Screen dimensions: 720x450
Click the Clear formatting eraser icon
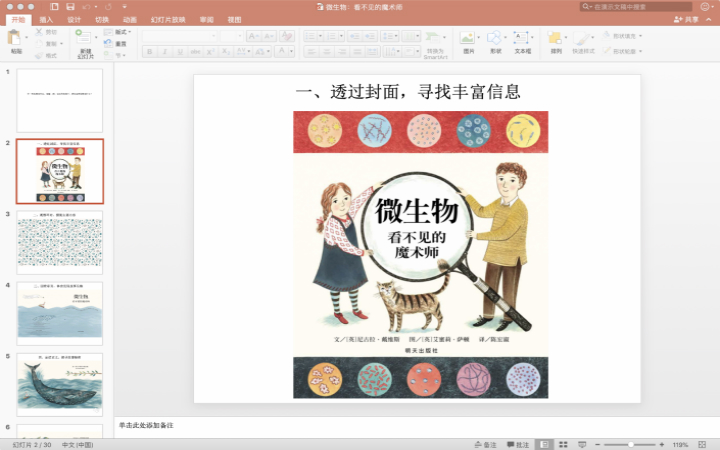coord(287,36)
